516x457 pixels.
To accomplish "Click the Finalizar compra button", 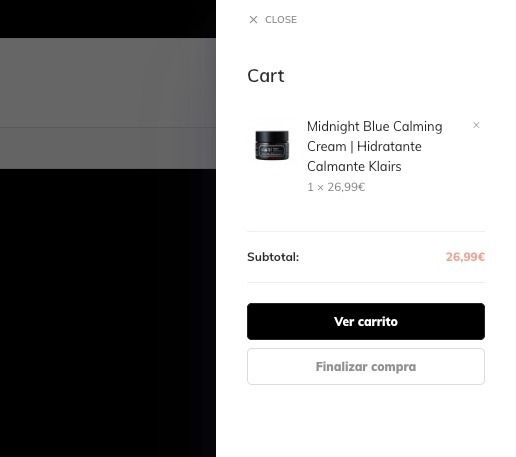I will [366, 366].
